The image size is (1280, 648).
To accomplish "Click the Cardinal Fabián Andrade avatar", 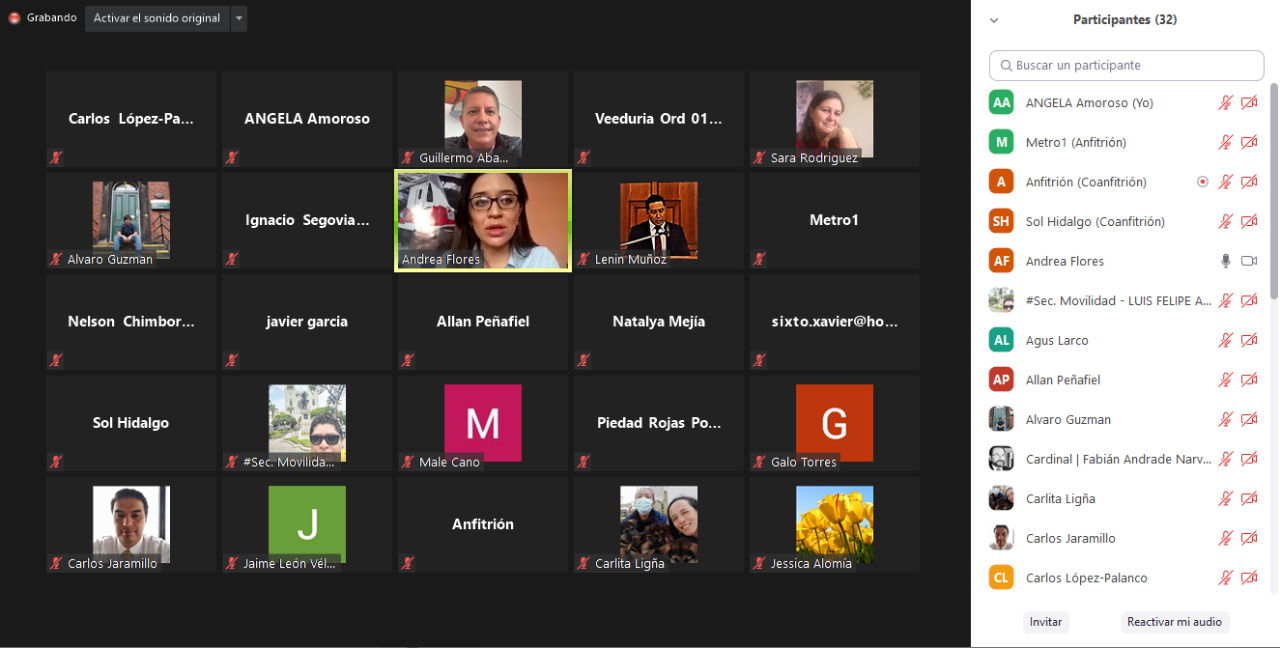I will click(1001, 459).
